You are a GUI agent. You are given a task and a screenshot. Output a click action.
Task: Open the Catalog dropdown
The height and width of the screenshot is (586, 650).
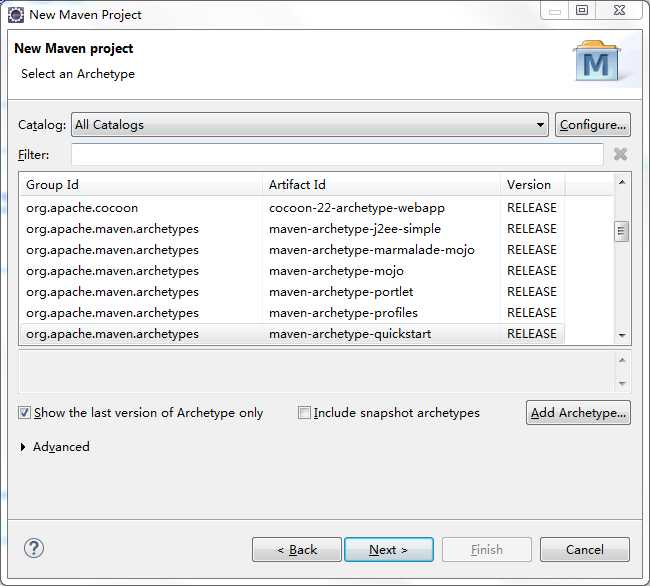tap(310, 124)
